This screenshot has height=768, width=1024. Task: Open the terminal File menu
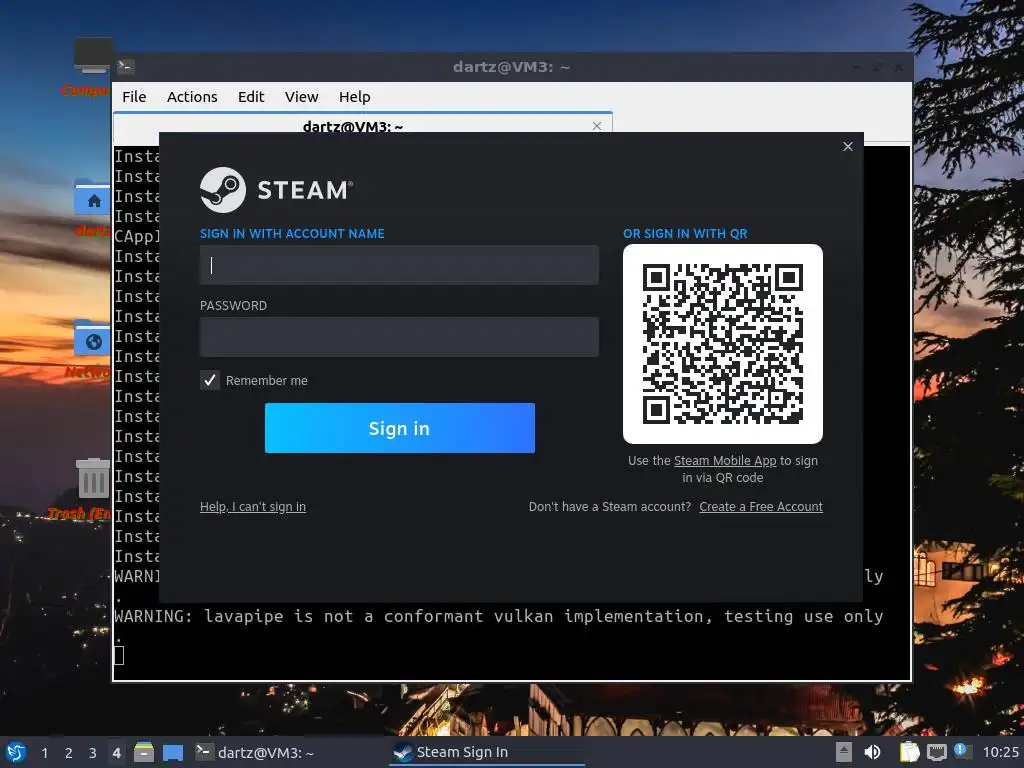pyautogui.click(x=134, y=97)
